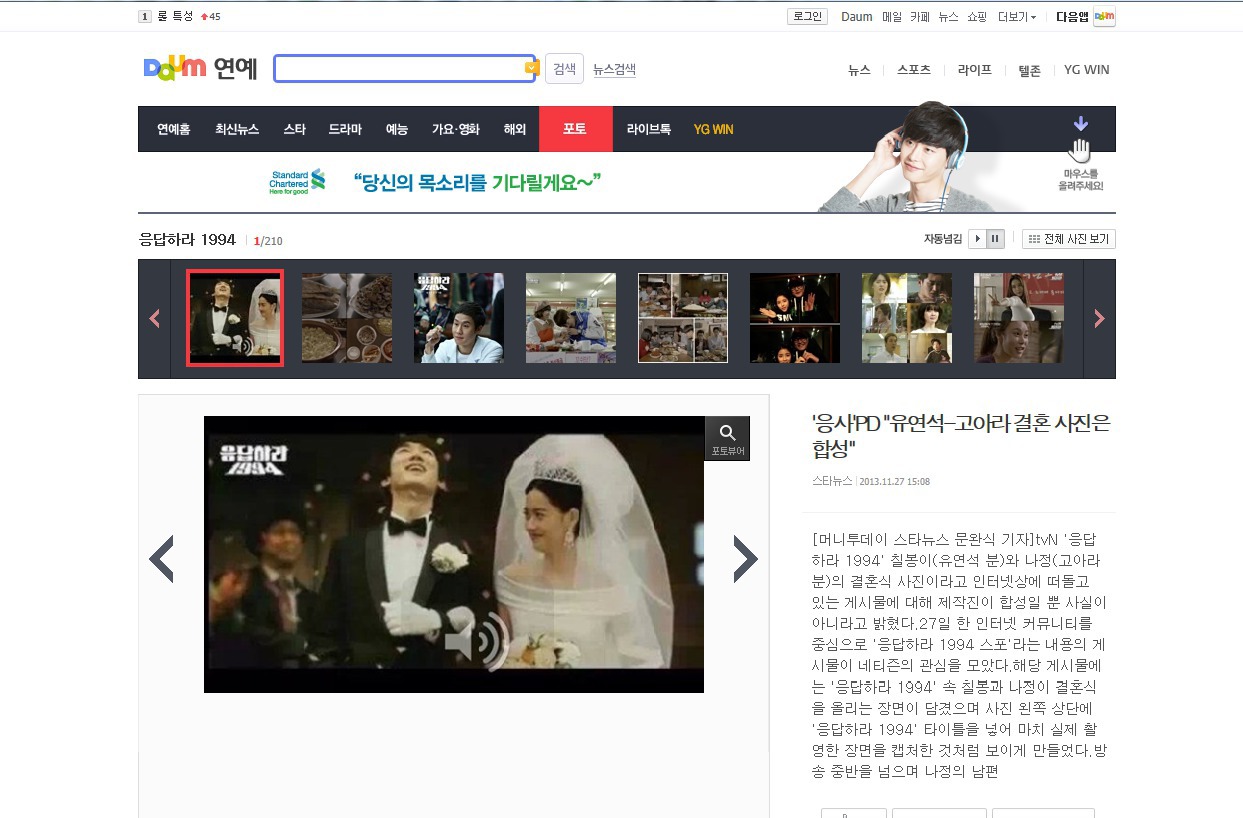Open the 예능 tab
1243x818 pixels.
click(397, 129)
